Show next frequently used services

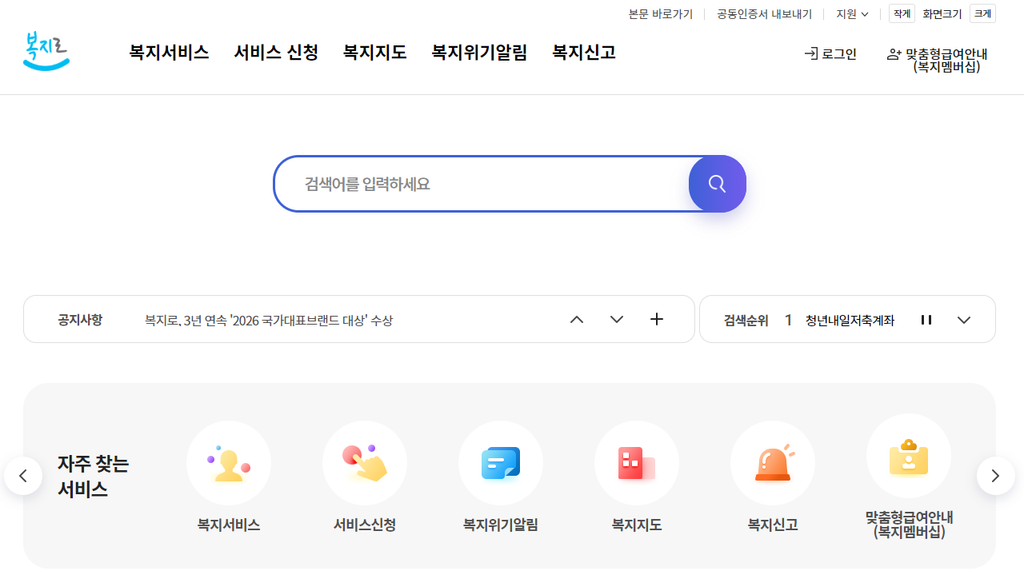[x=995, y=476]
